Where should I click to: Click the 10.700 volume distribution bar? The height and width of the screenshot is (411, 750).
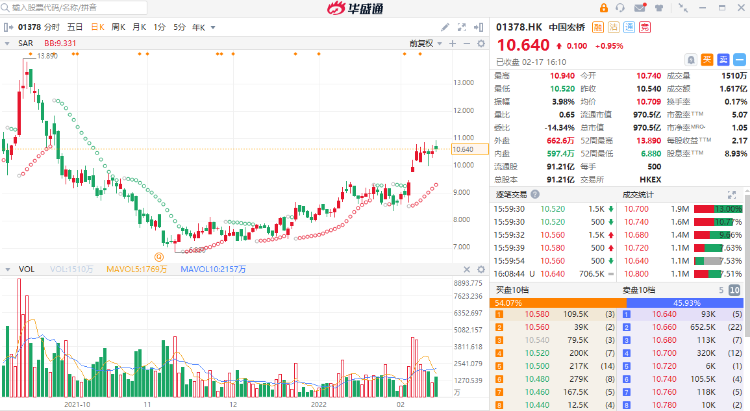pyautogui.click(x=718, y=209)
